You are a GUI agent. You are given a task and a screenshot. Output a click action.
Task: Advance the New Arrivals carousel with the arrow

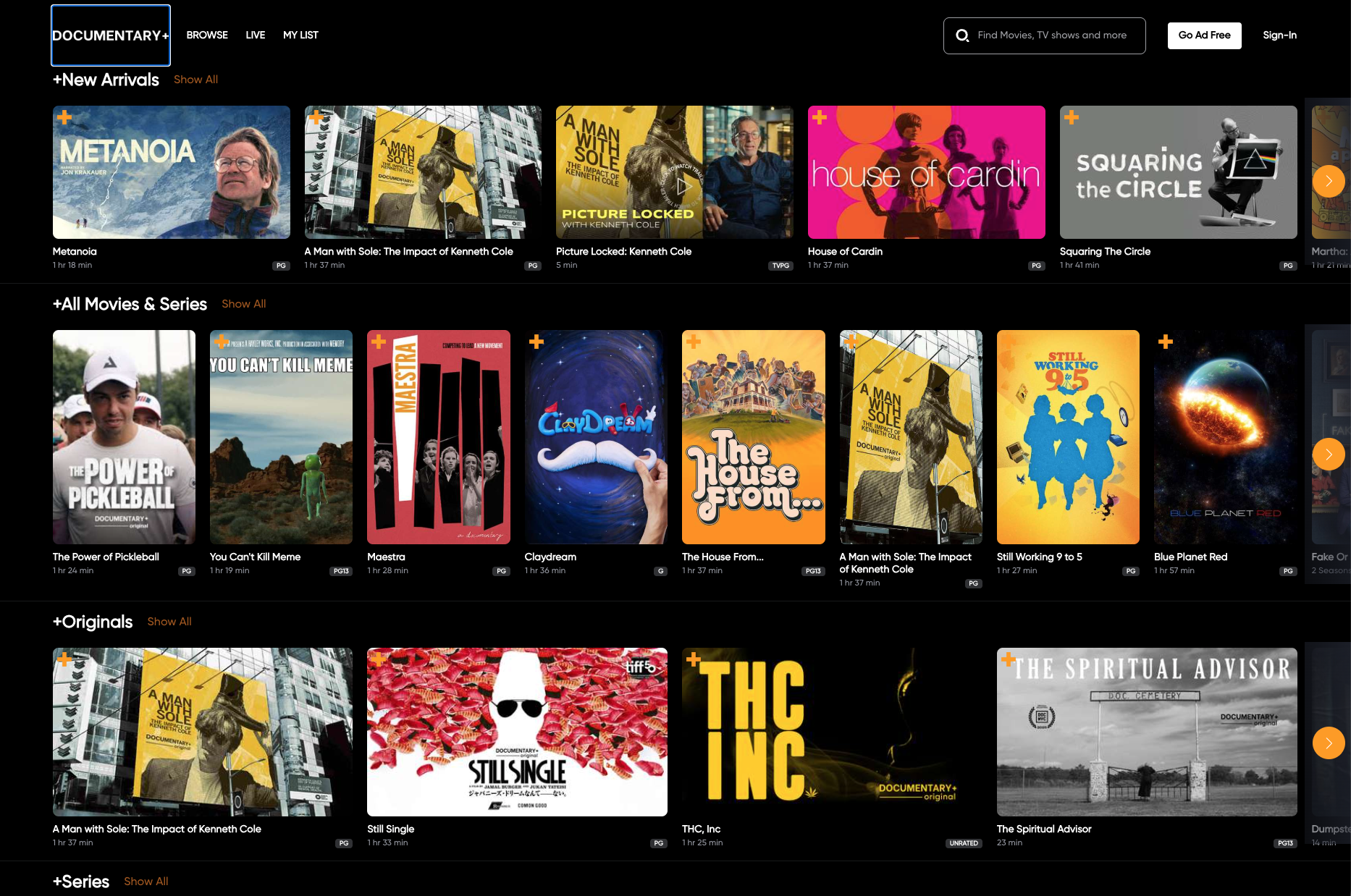[x=1329, y=181]
